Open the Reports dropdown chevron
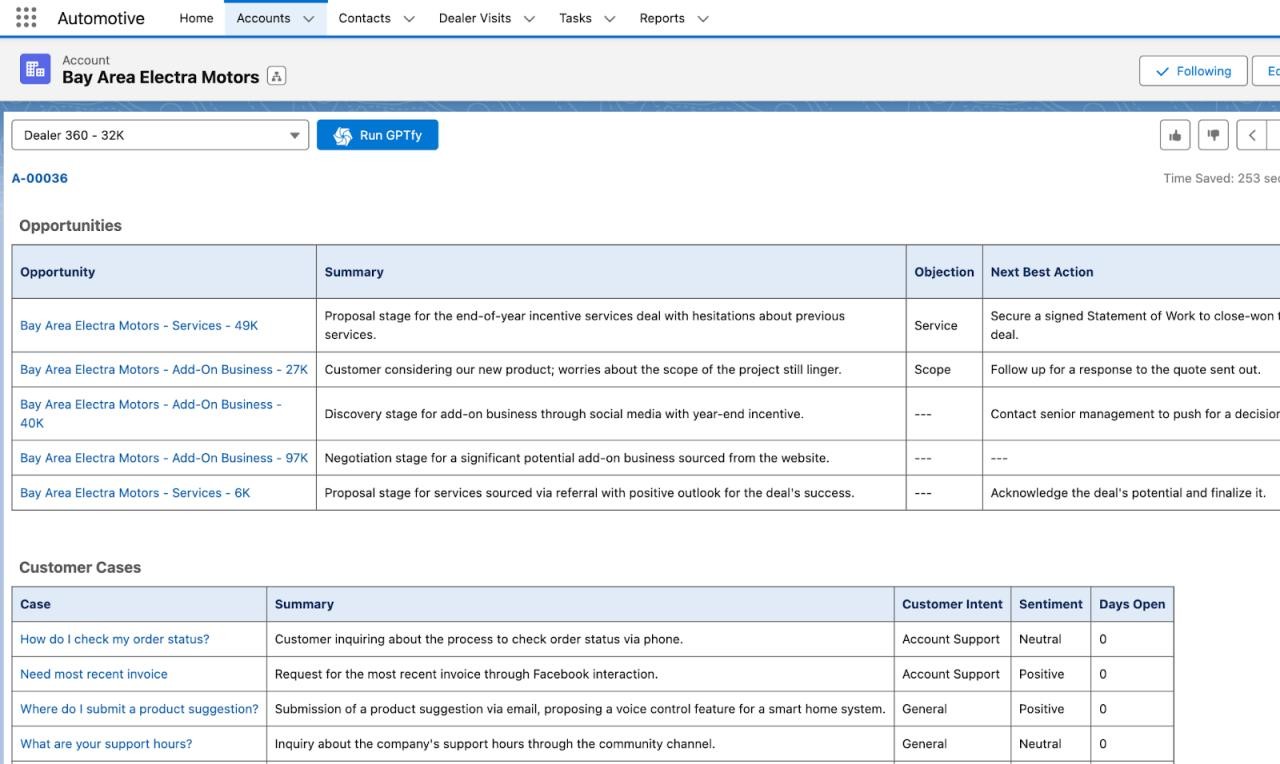The image size is (1280, 764). click(703, 18)
